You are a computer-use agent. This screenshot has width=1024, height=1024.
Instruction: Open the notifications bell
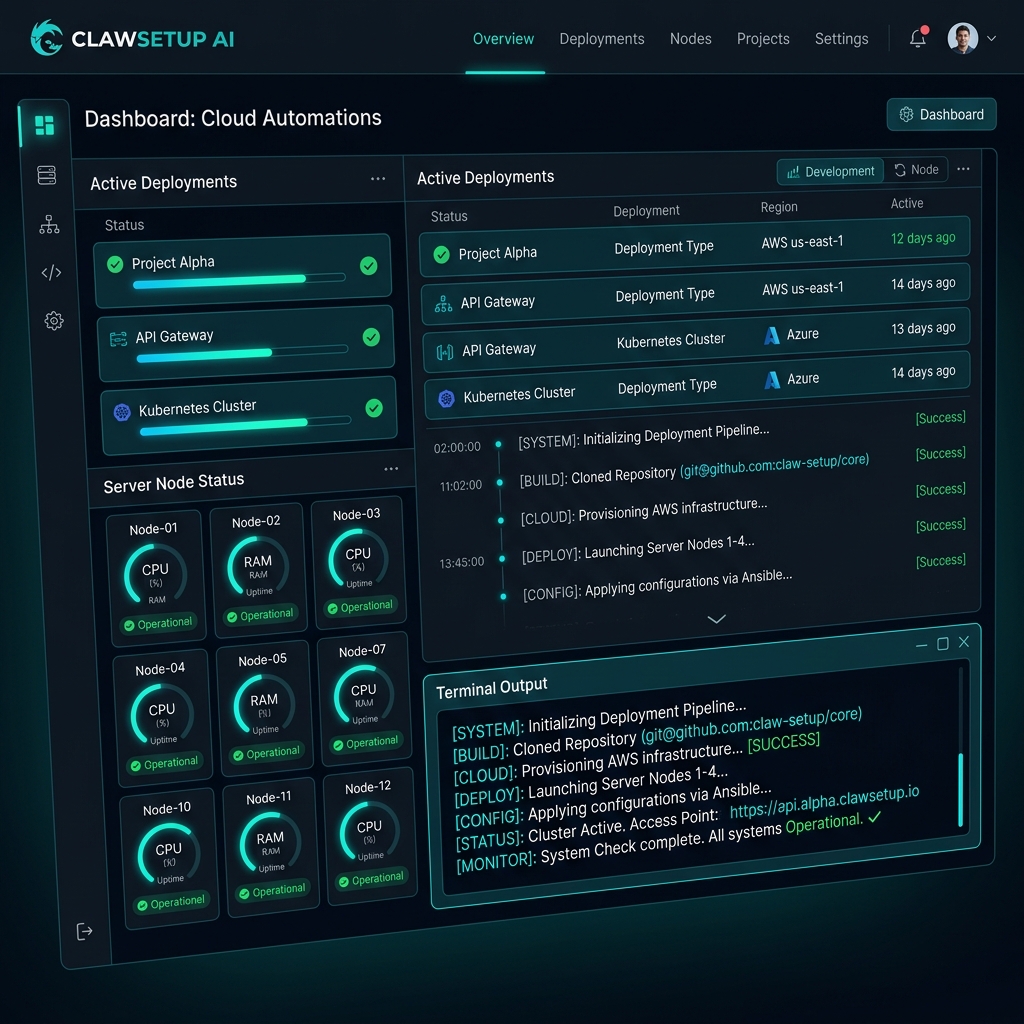(x=918, y=38)
